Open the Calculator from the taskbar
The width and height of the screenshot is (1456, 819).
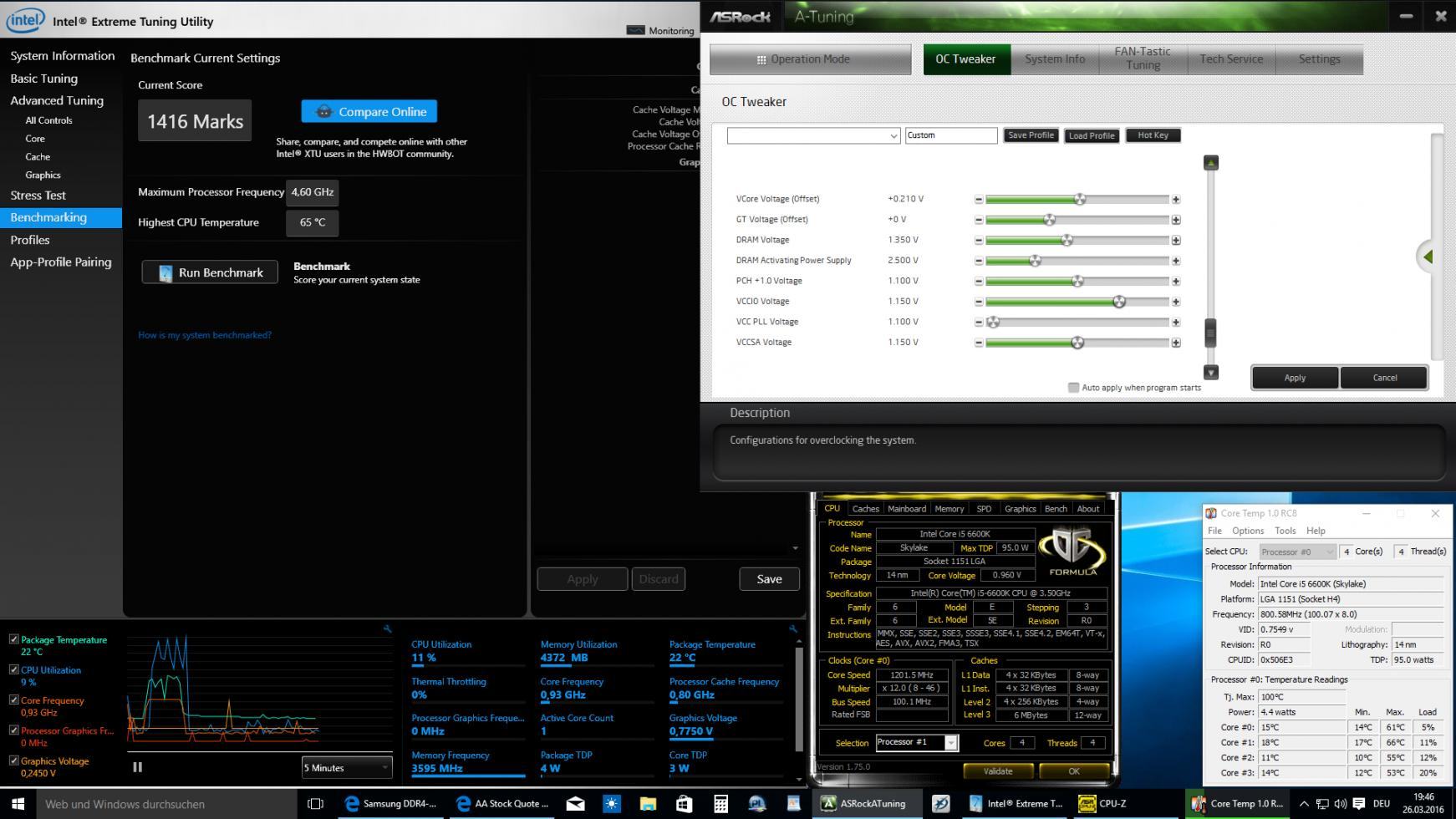(x=720, y=804)
